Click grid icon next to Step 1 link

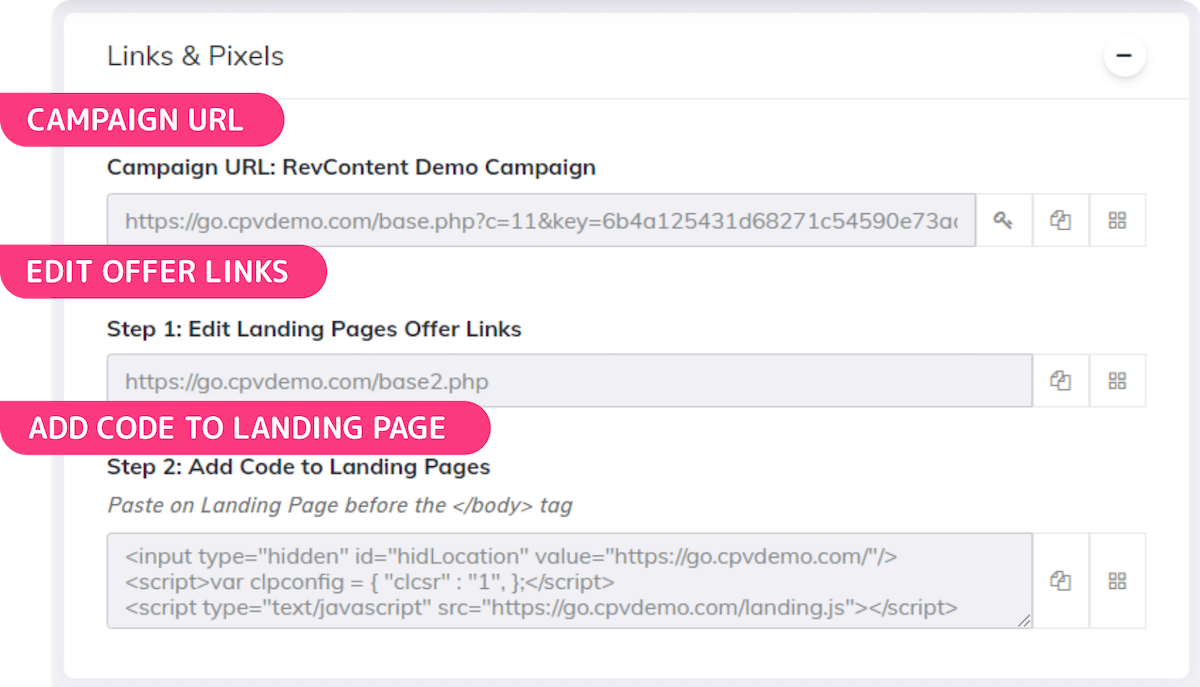1118,380
